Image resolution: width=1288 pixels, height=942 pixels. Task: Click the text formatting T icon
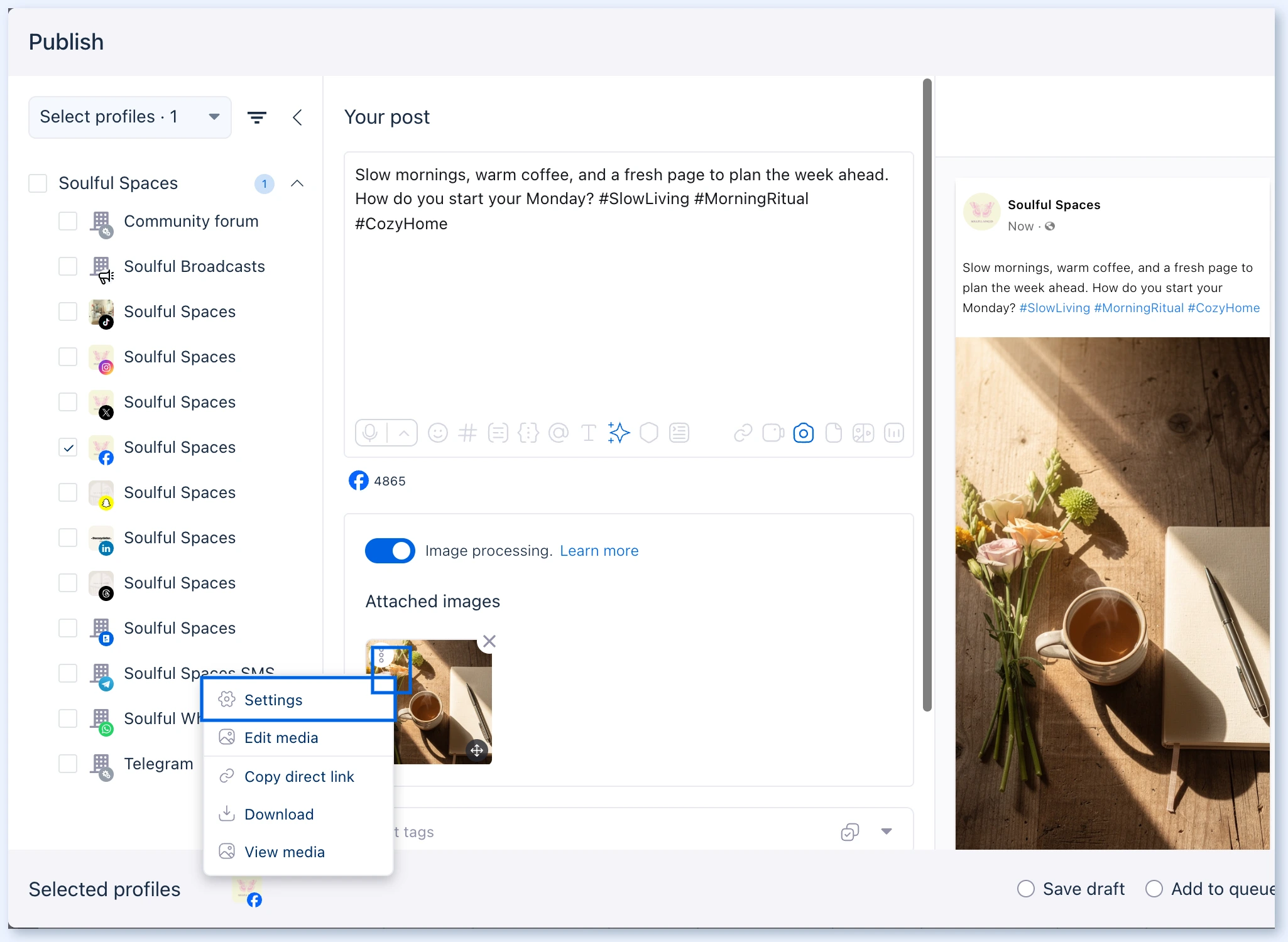tap(589, 433)
